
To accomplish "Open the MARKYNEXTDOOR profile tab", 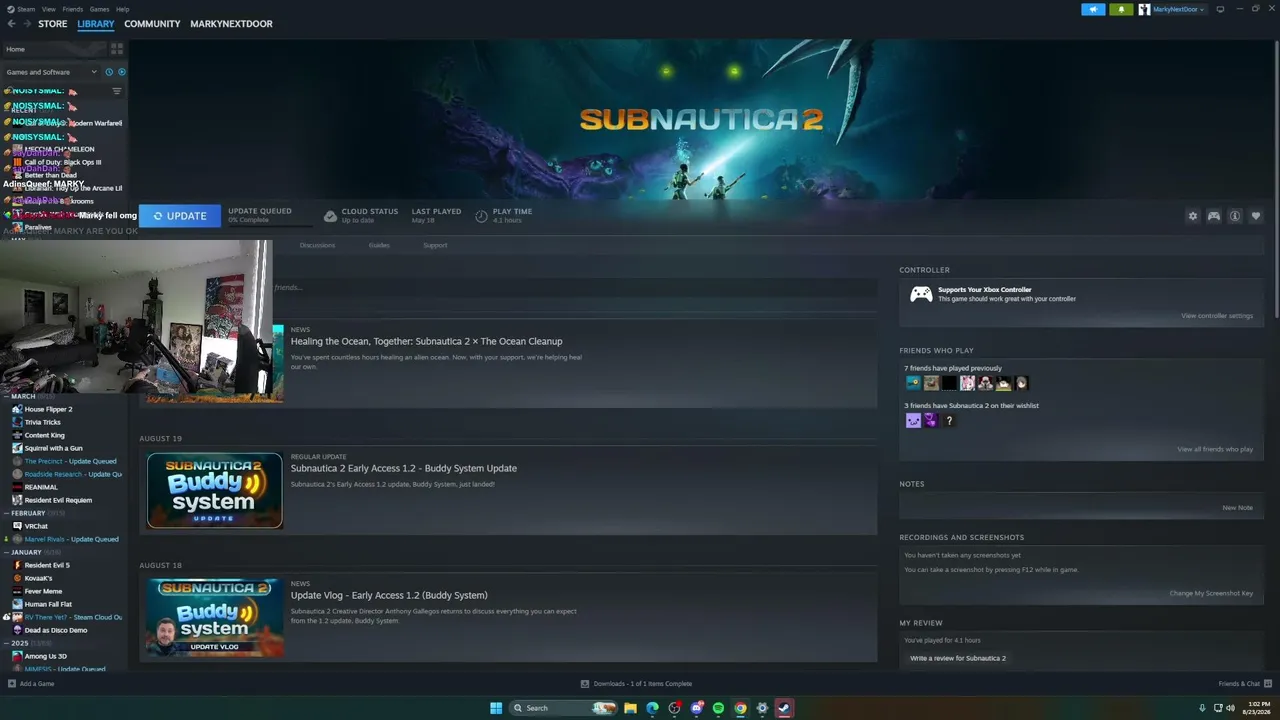I will tap(231, 24).
